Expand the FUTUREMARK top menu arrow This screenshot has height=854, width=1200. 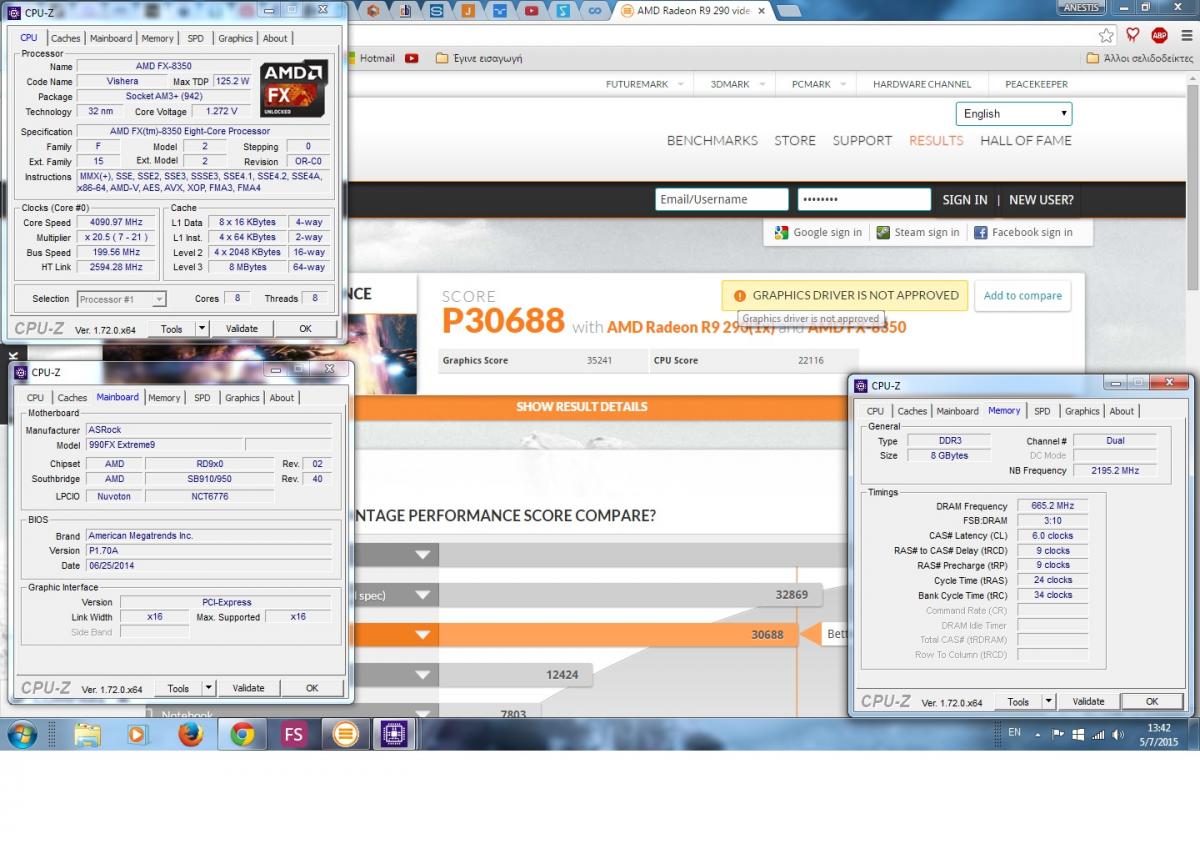click(x=681, y=85)
